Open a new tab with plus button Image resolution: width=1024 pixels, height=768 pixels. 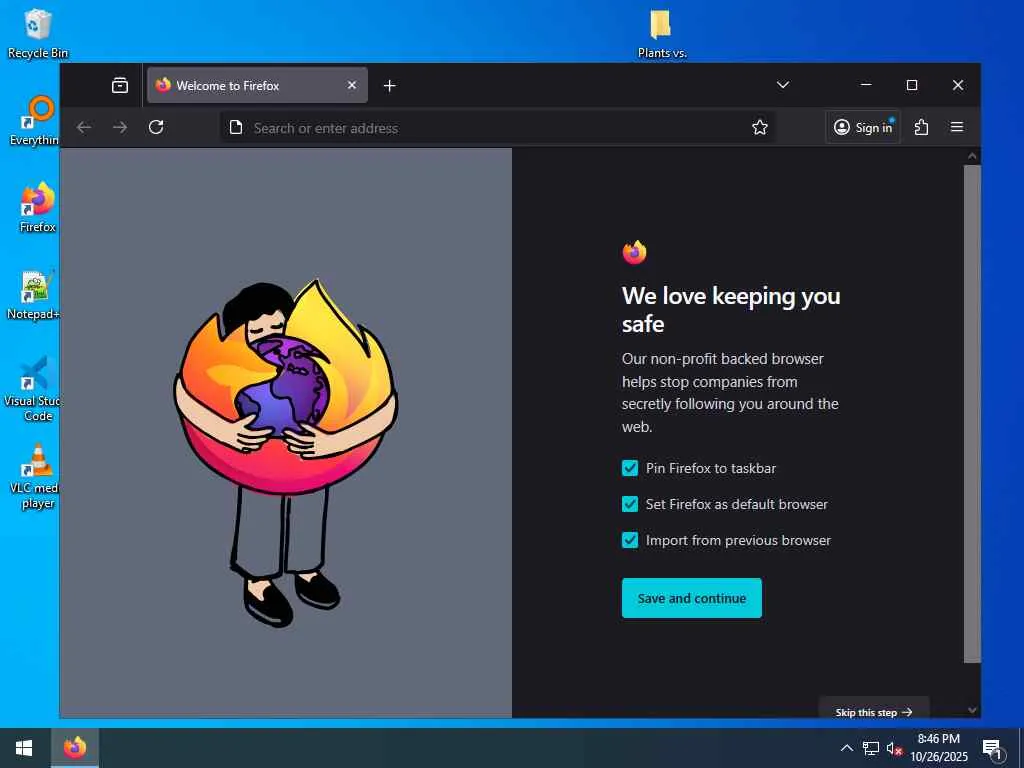click(x=390, y=86)
